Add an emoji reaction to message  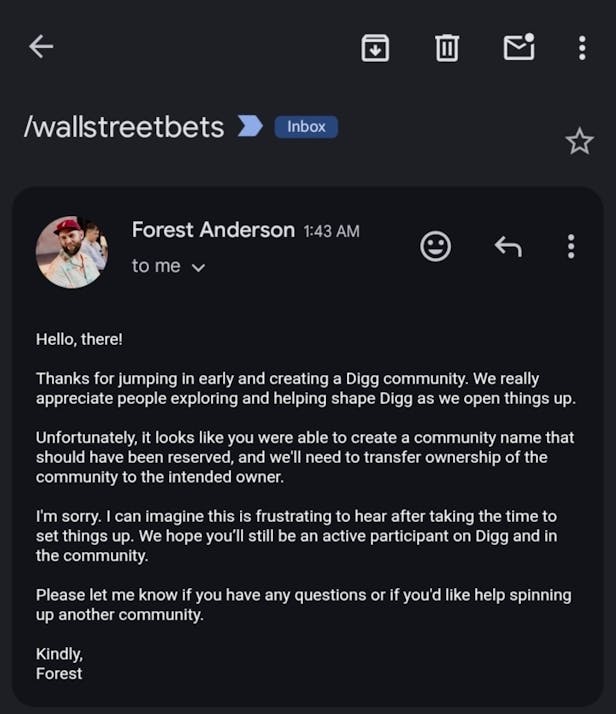tap(435, 246)
